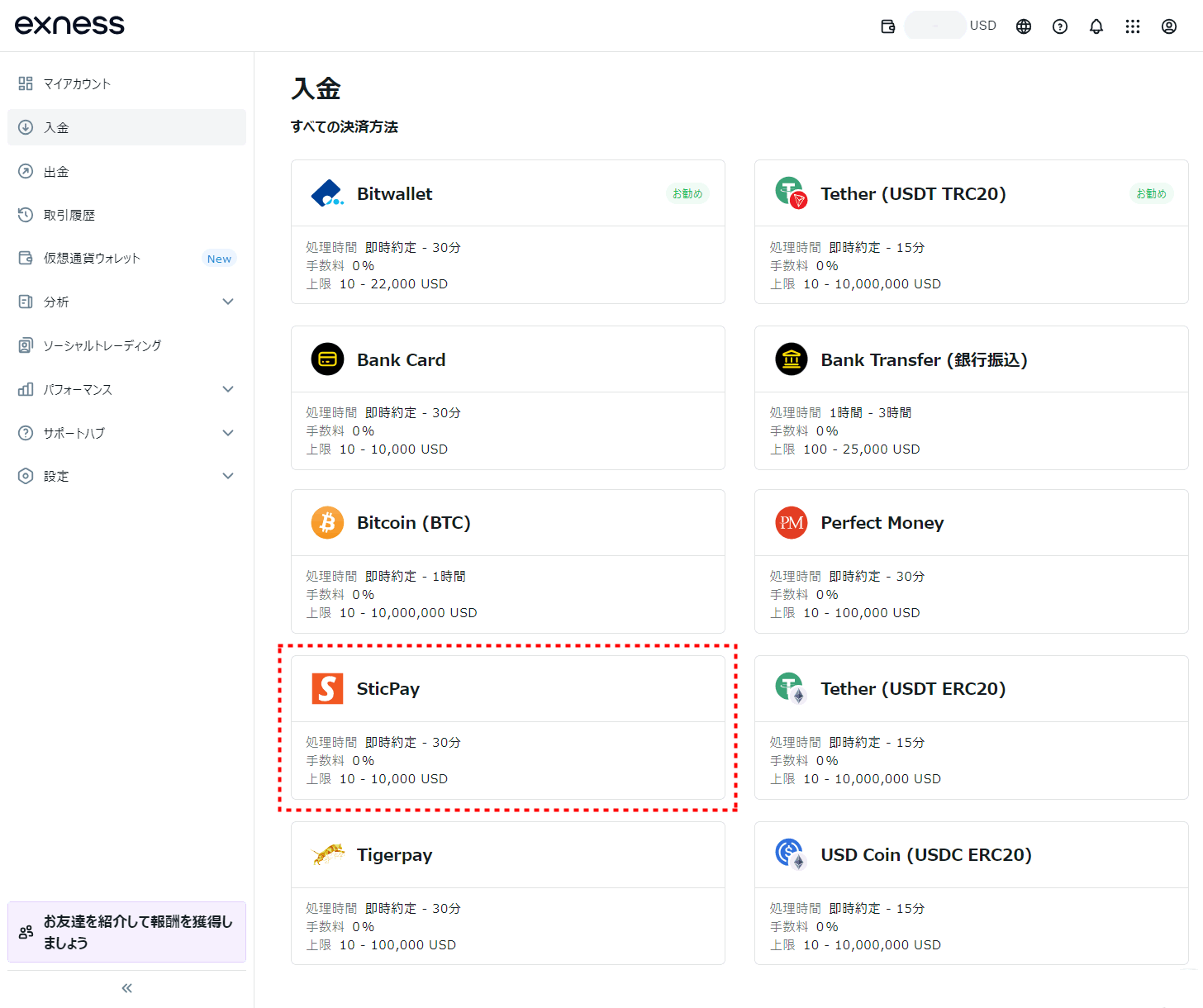Choose Bank Transfer (銀行振込) method

[x=972, y=397]
